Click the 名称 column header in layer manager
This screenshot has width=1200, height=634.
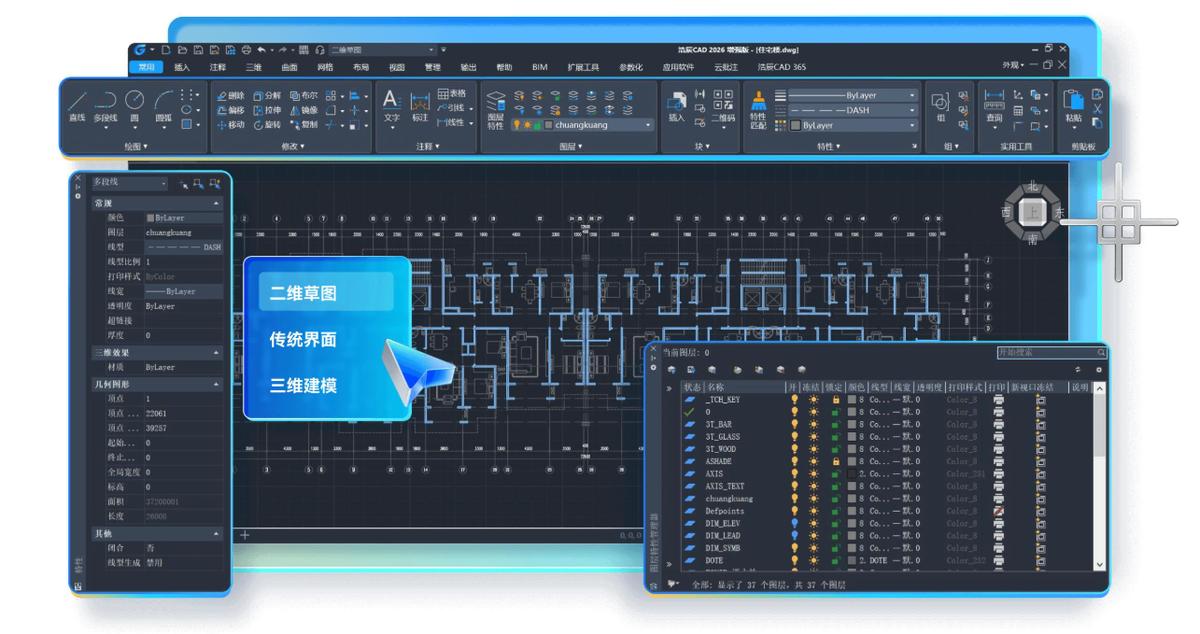(x=744, y=386)
